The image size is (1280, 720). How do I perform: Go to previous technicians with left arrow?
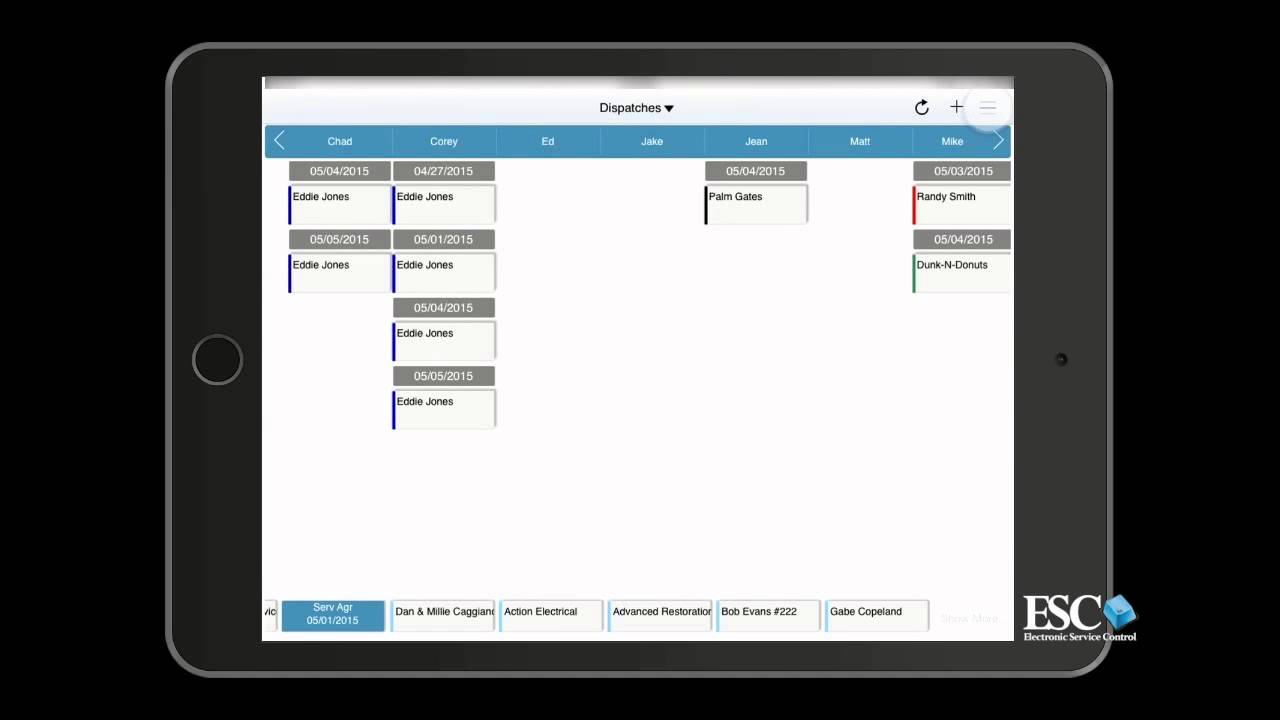(x=279, y=141)
